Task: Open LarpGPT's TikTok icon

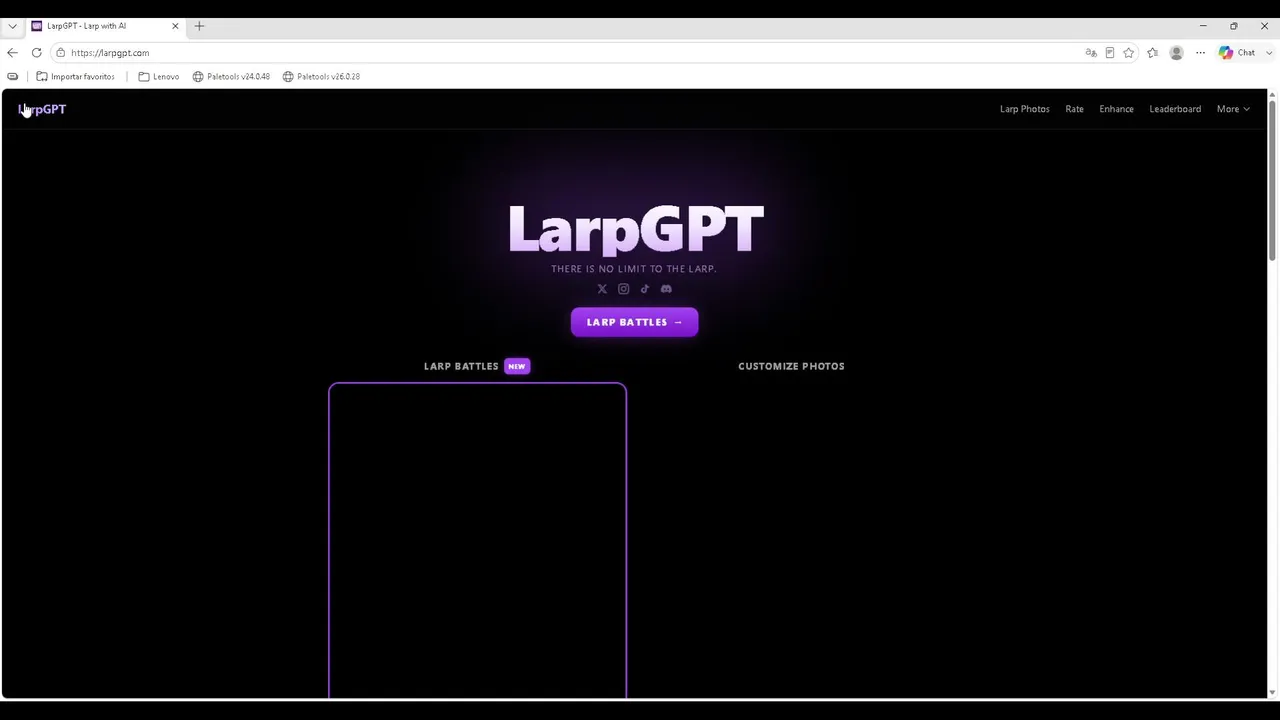Action: coord(645,289)
